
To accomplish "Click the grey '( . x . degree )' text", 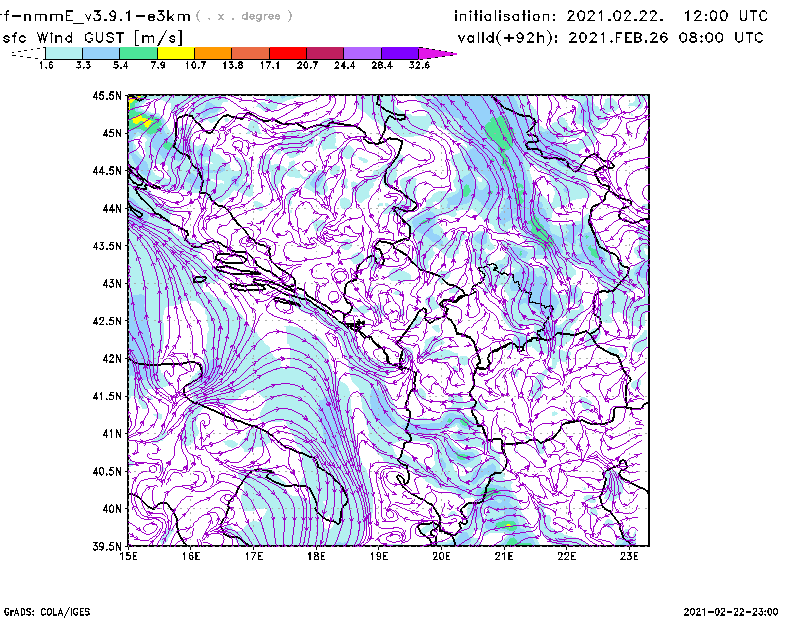I will click(244, 16).
